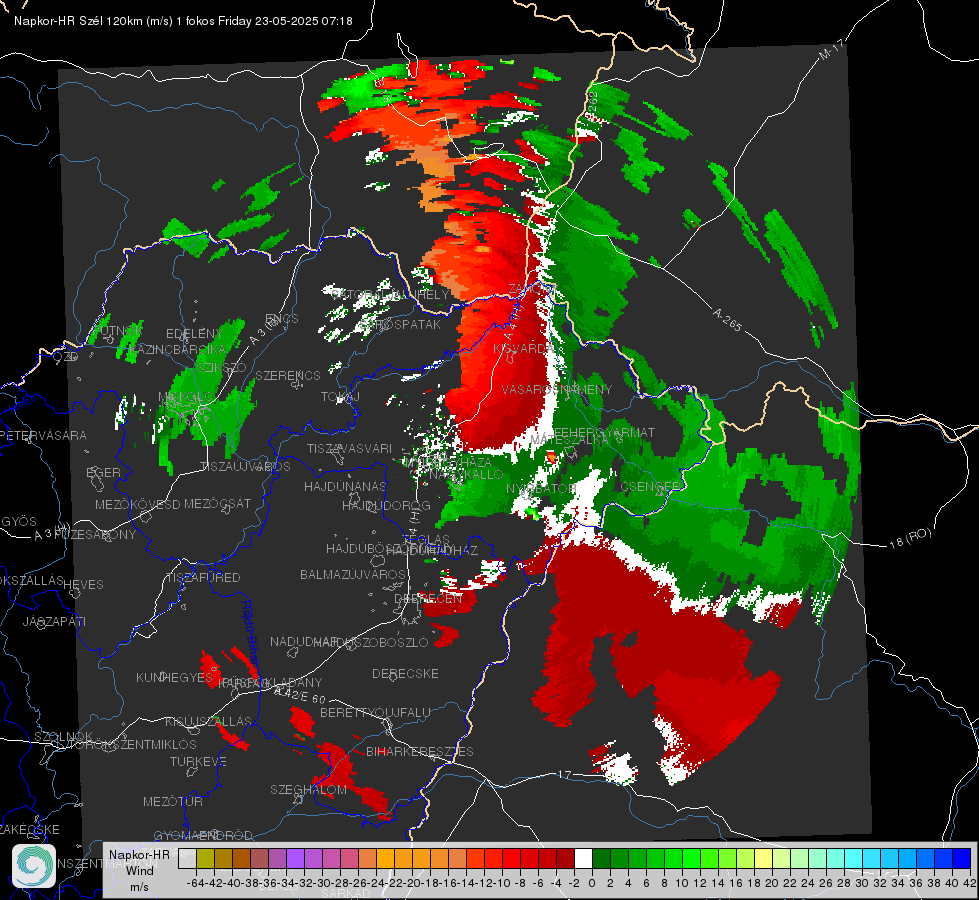Click the NÁDUDVAR city label
The width and height of the screenshot is (979, 900).
[304, 641]
